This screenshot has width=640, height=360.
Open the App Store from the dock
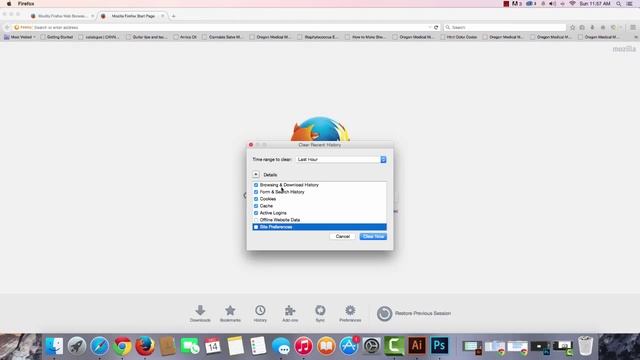349,346
